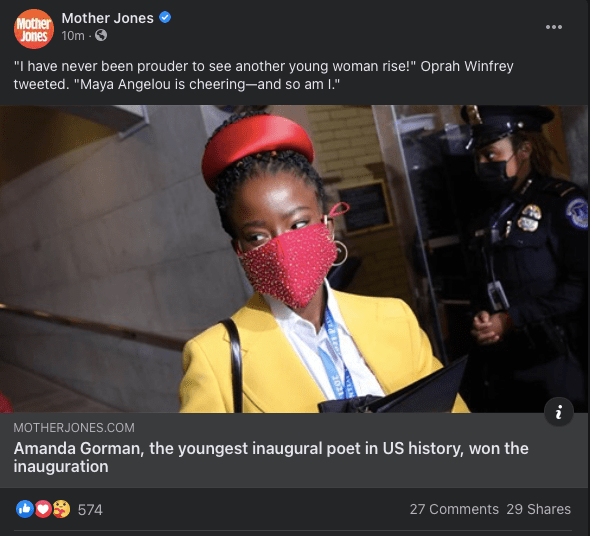590x536 pixels.
Task: Click the globe public audience icon
Action: (101, 35)
